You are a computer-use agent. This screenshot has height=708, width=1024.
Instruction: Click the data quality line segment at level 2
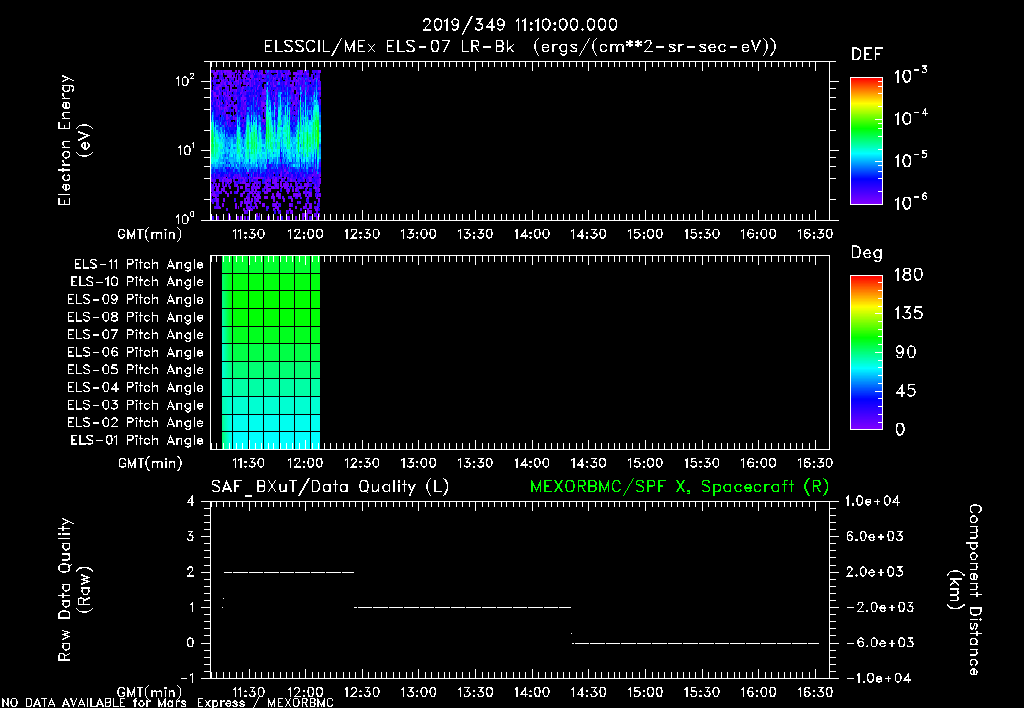point(289,572)
